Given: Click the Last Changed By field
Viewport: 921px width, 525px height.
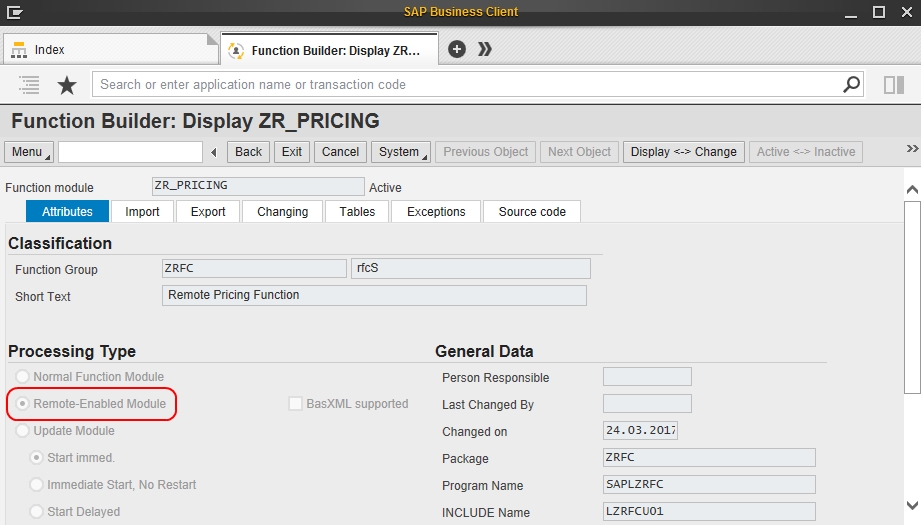Looking at the screenshot, I should 647,403.
